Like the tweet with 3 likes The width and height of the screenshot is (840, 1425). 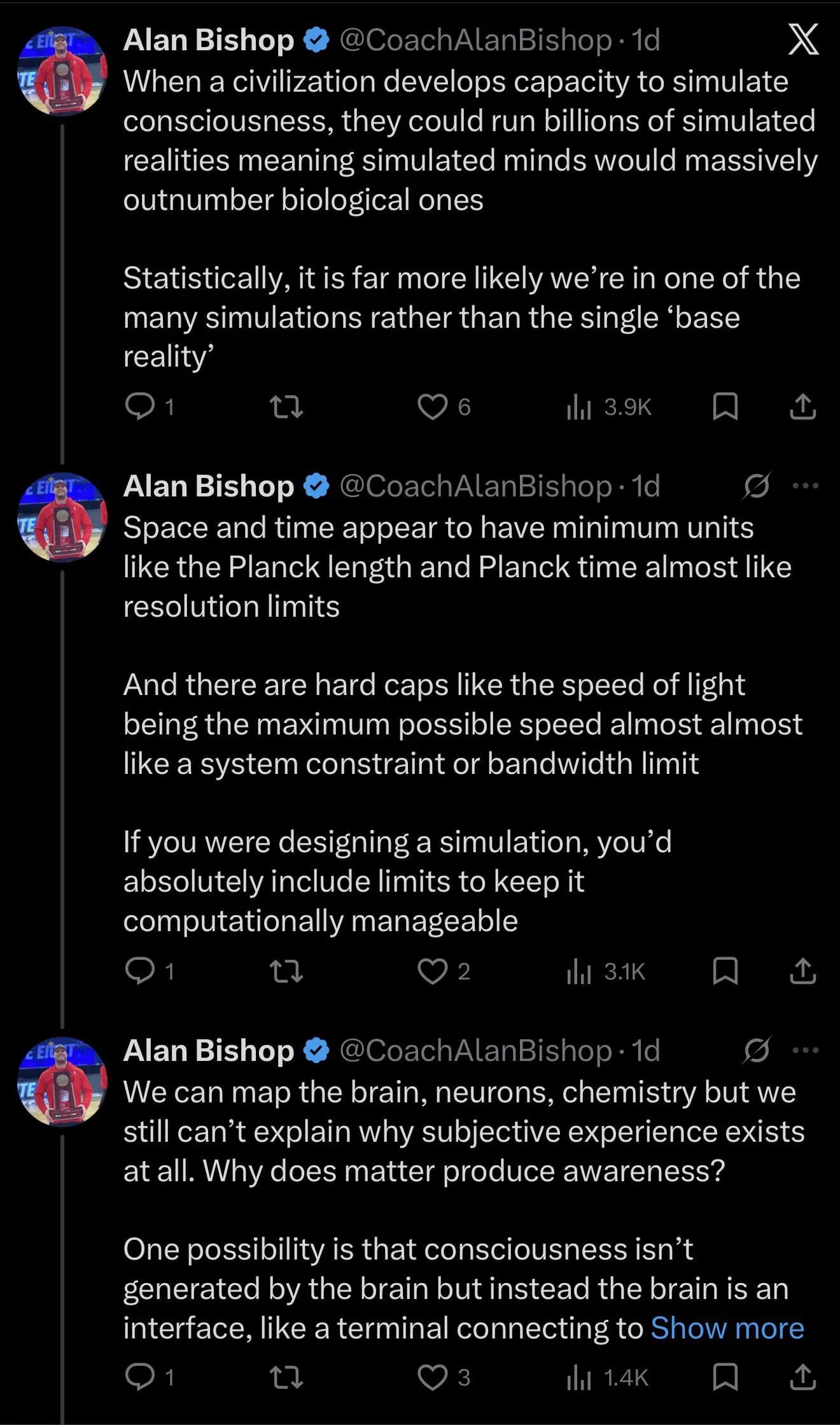click(433, 1377)
